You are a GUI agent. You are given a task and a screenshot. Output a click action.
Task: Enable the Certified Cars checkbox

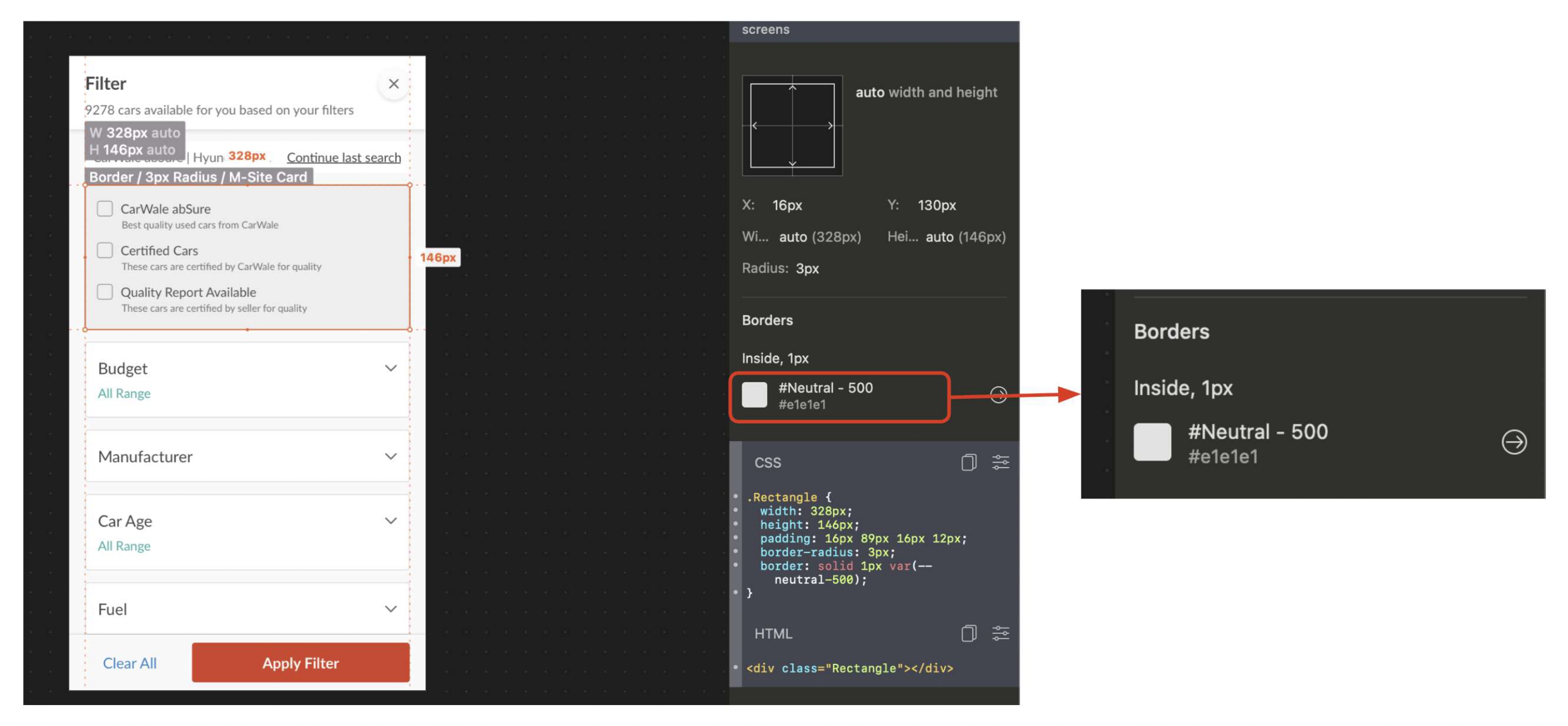pos(105,250)
